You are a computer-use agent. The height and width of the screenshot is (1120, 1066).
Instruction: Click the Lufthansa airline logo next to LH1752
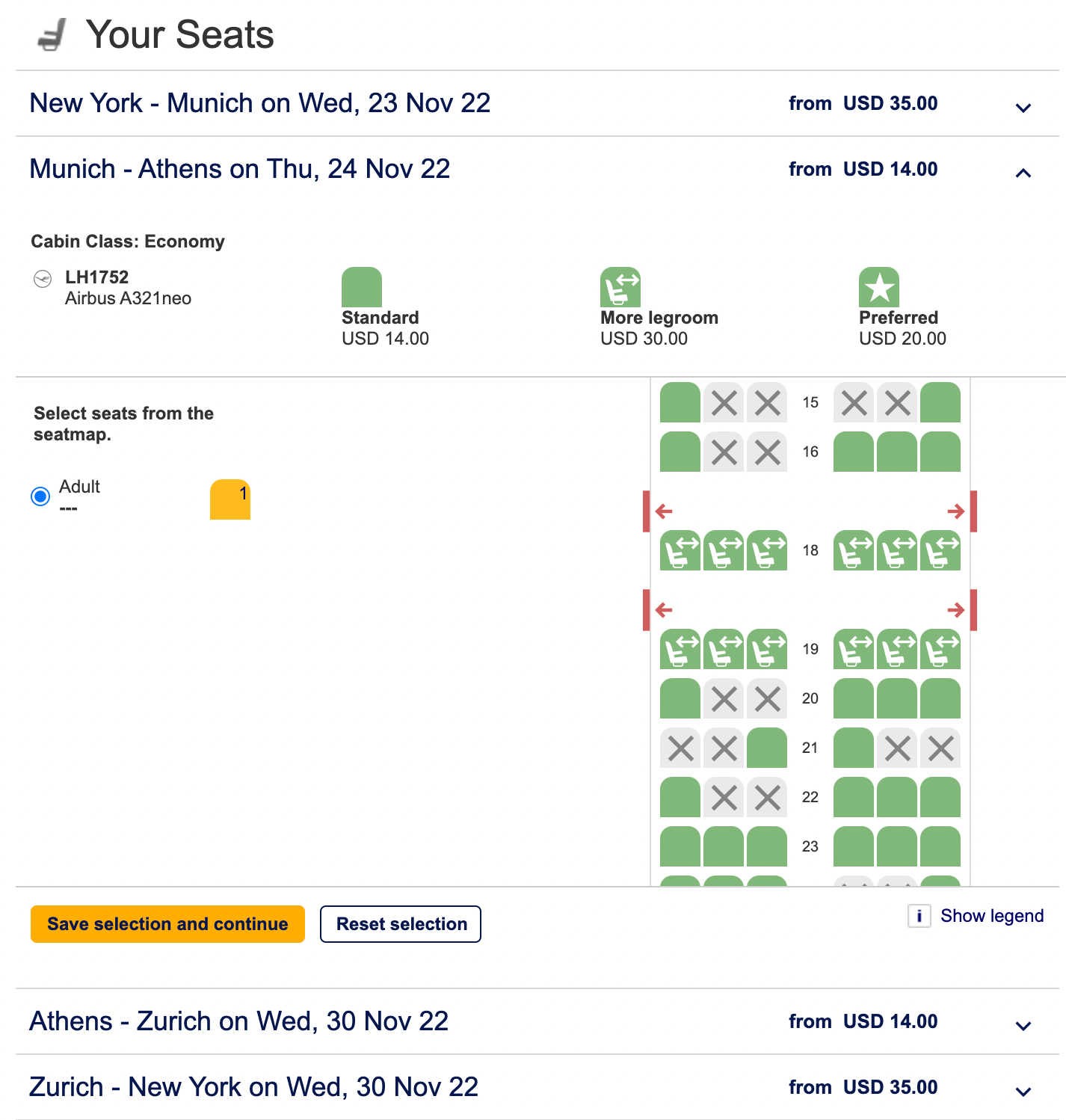43,277
